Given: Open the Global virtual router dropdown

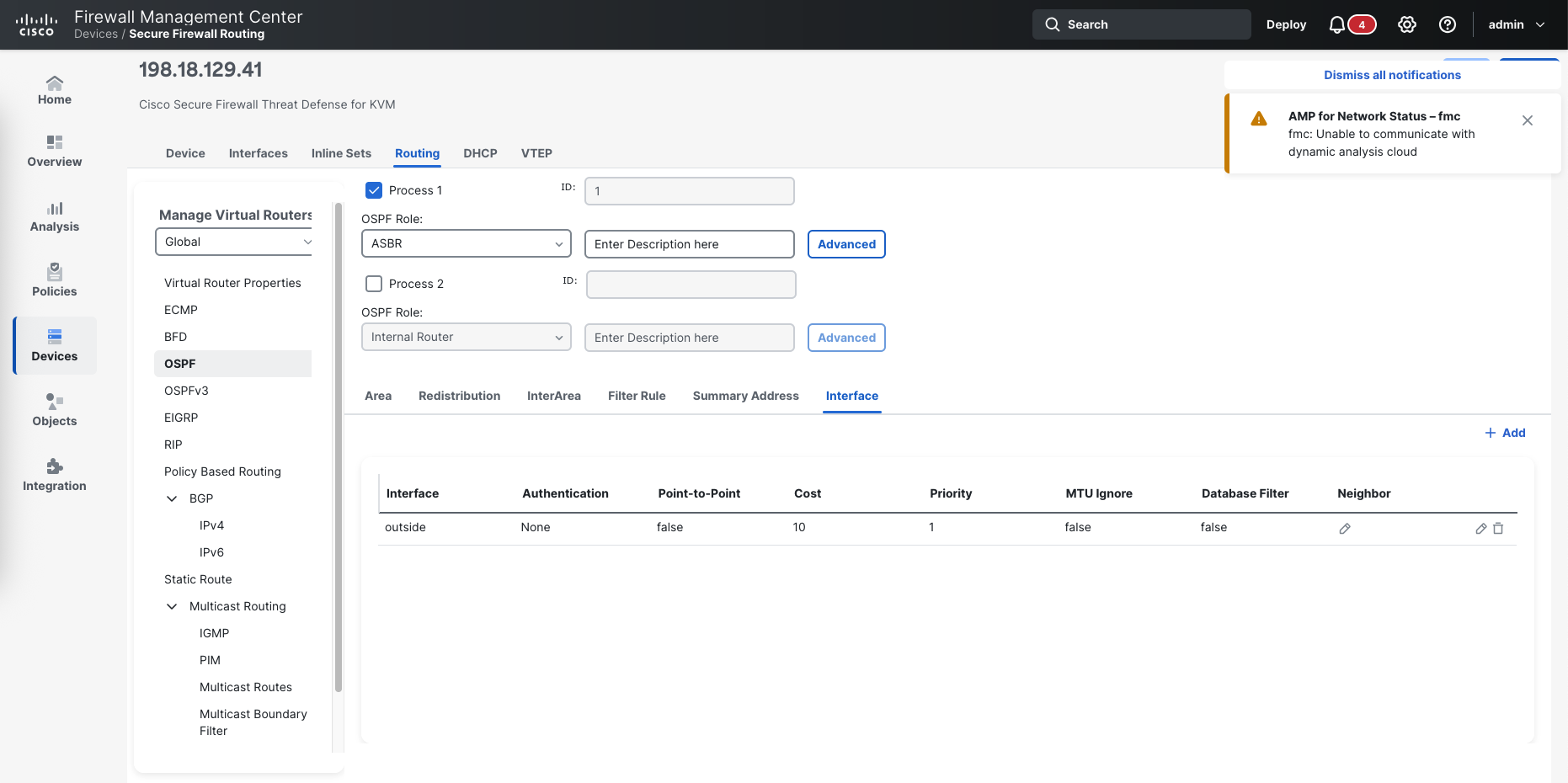Looking at the screenshot, I should pyautogui.click(x=234, y=242).
